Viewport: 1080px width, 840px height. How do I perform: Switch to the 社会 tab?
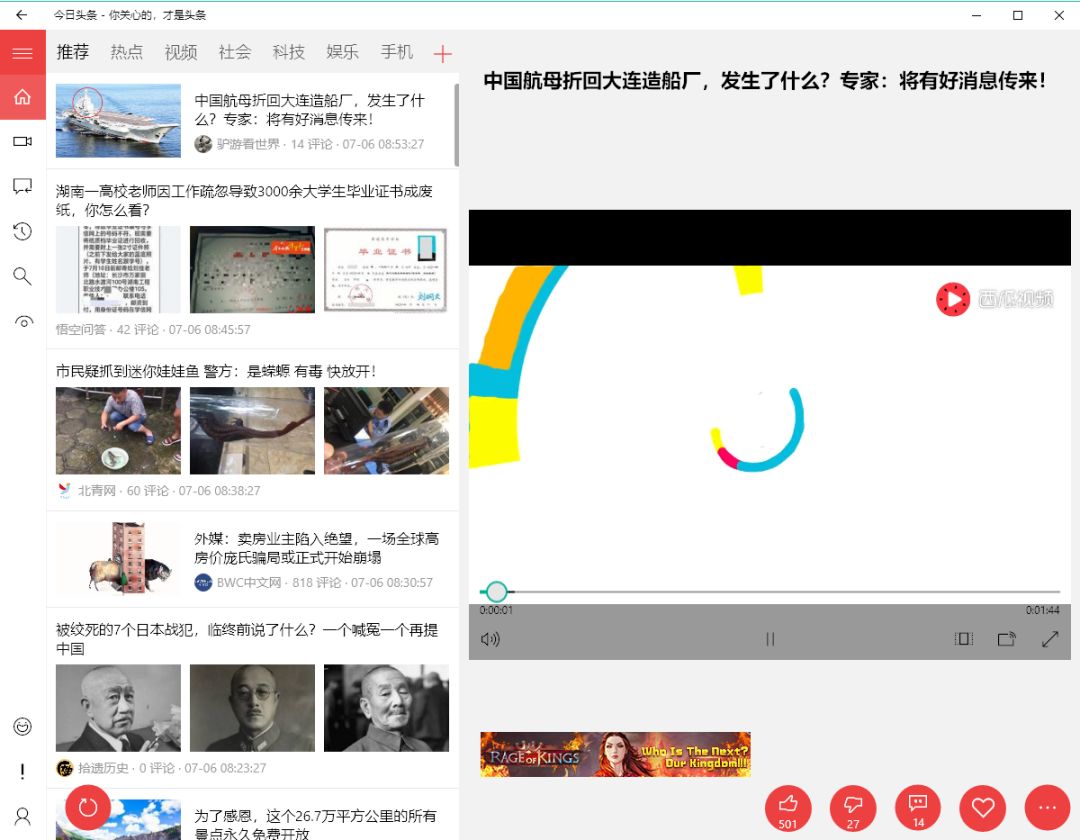tap(235, 52)
